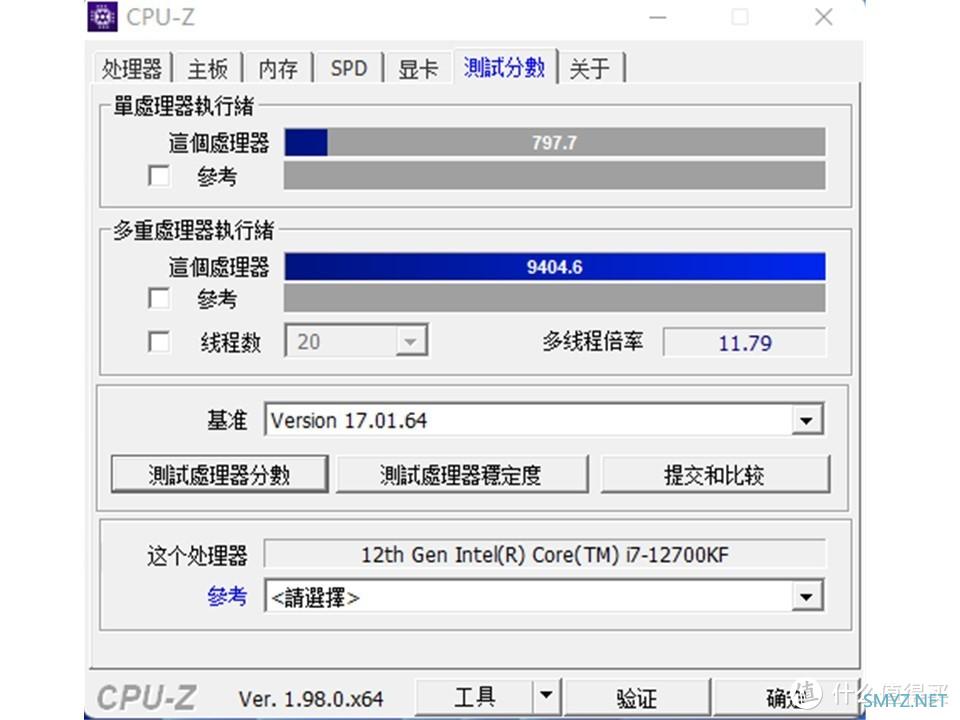
Task: Select the 測試分數 tab
Action: [504, 67]
